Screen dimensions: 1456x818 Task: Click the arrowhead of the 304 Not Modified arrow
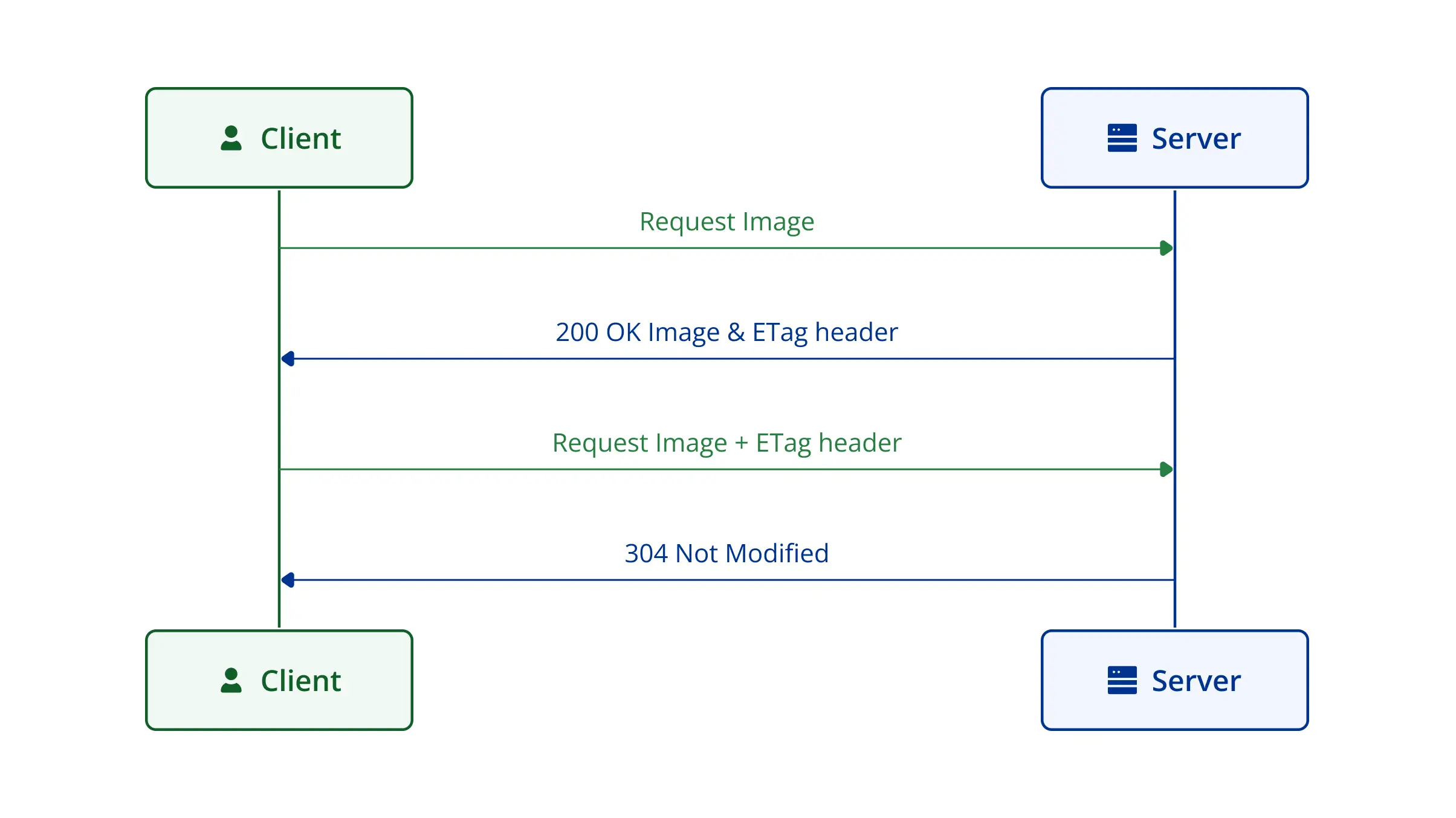click(288, 580)
